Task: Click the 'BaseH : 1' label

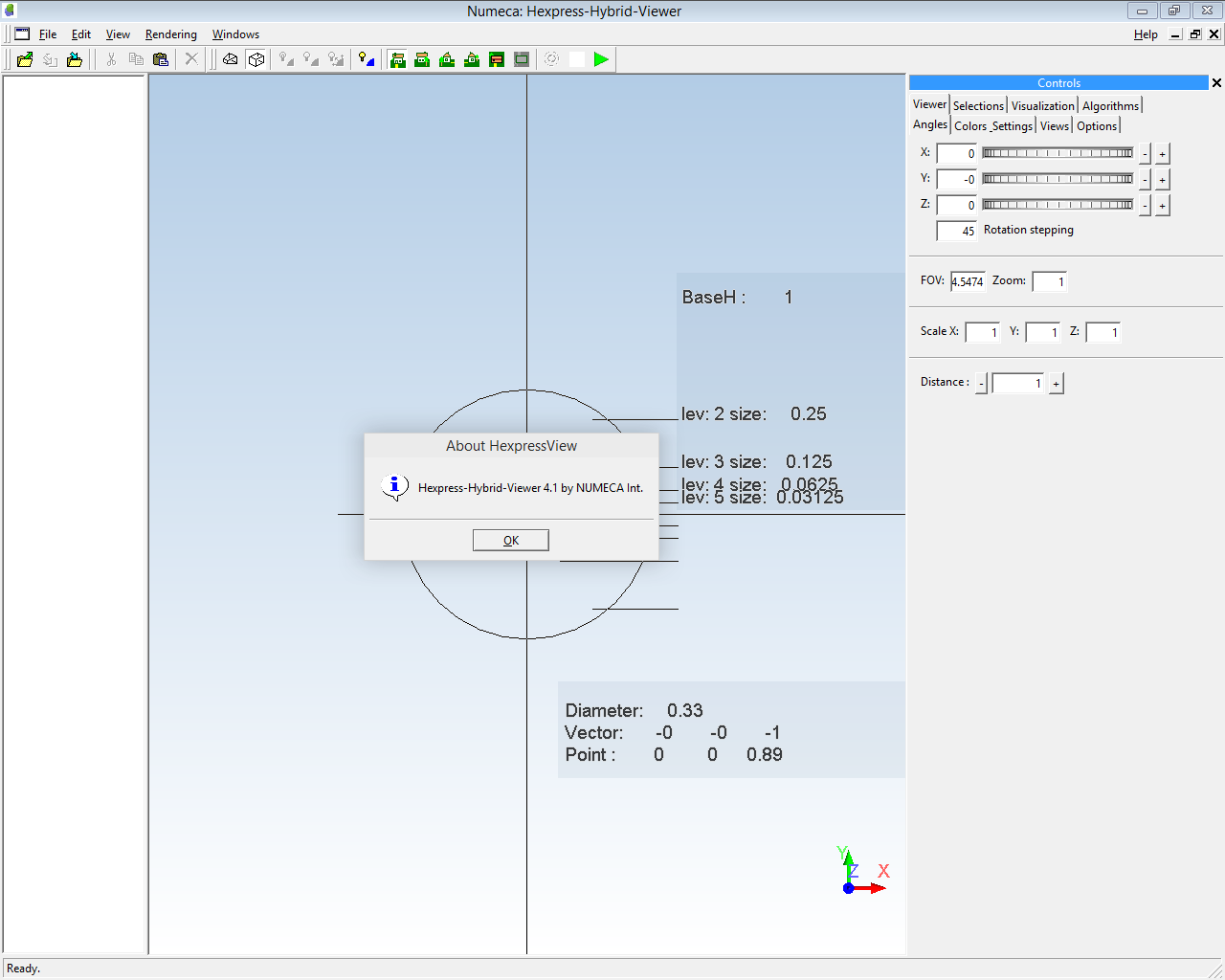Action: [737, 298]
